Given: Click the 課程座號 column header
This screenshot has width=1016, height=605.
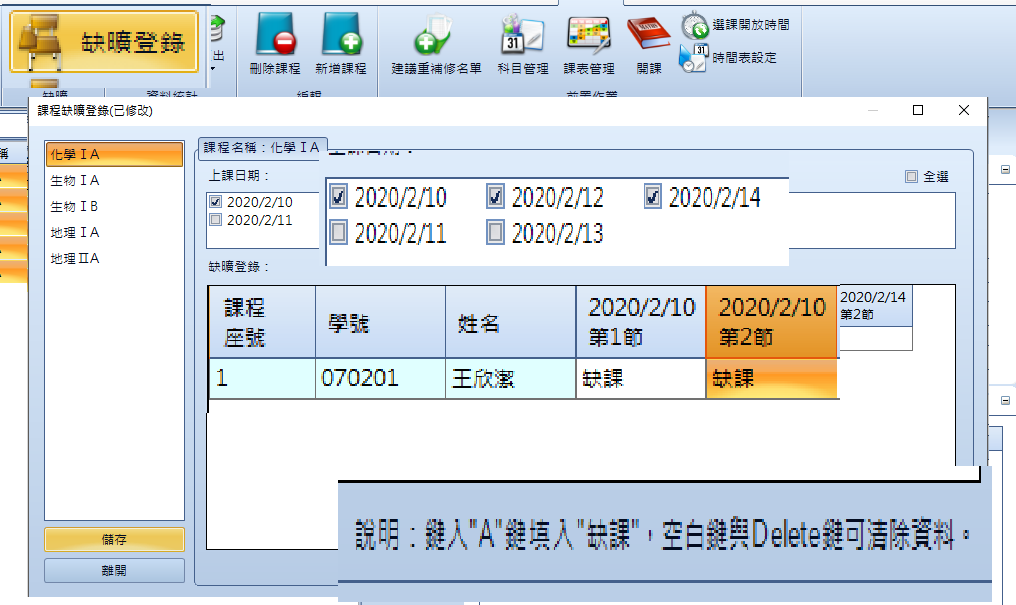Looking at the screenshot, I should tap(262, 322).
